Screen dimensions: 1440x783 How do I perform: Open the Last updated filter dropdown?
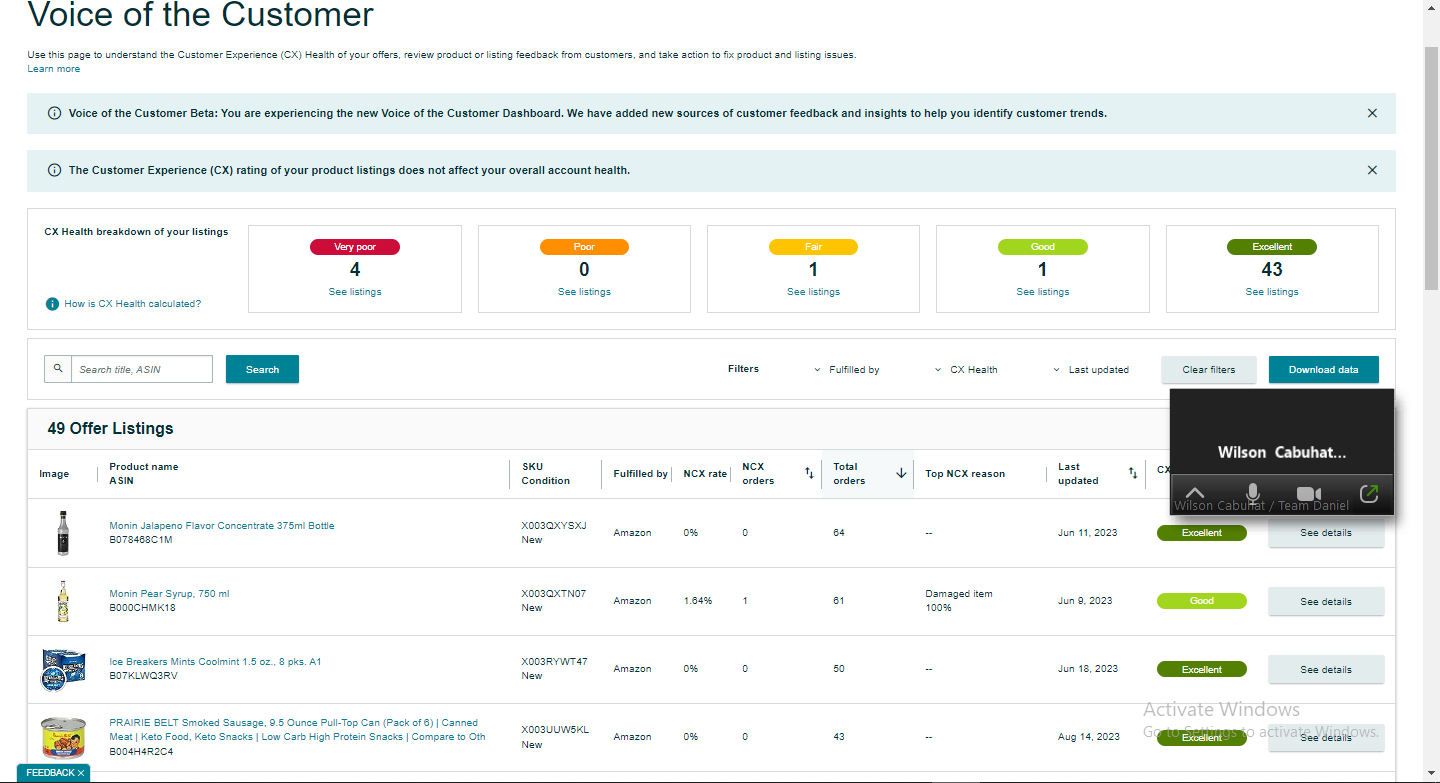coord(1091,370)
